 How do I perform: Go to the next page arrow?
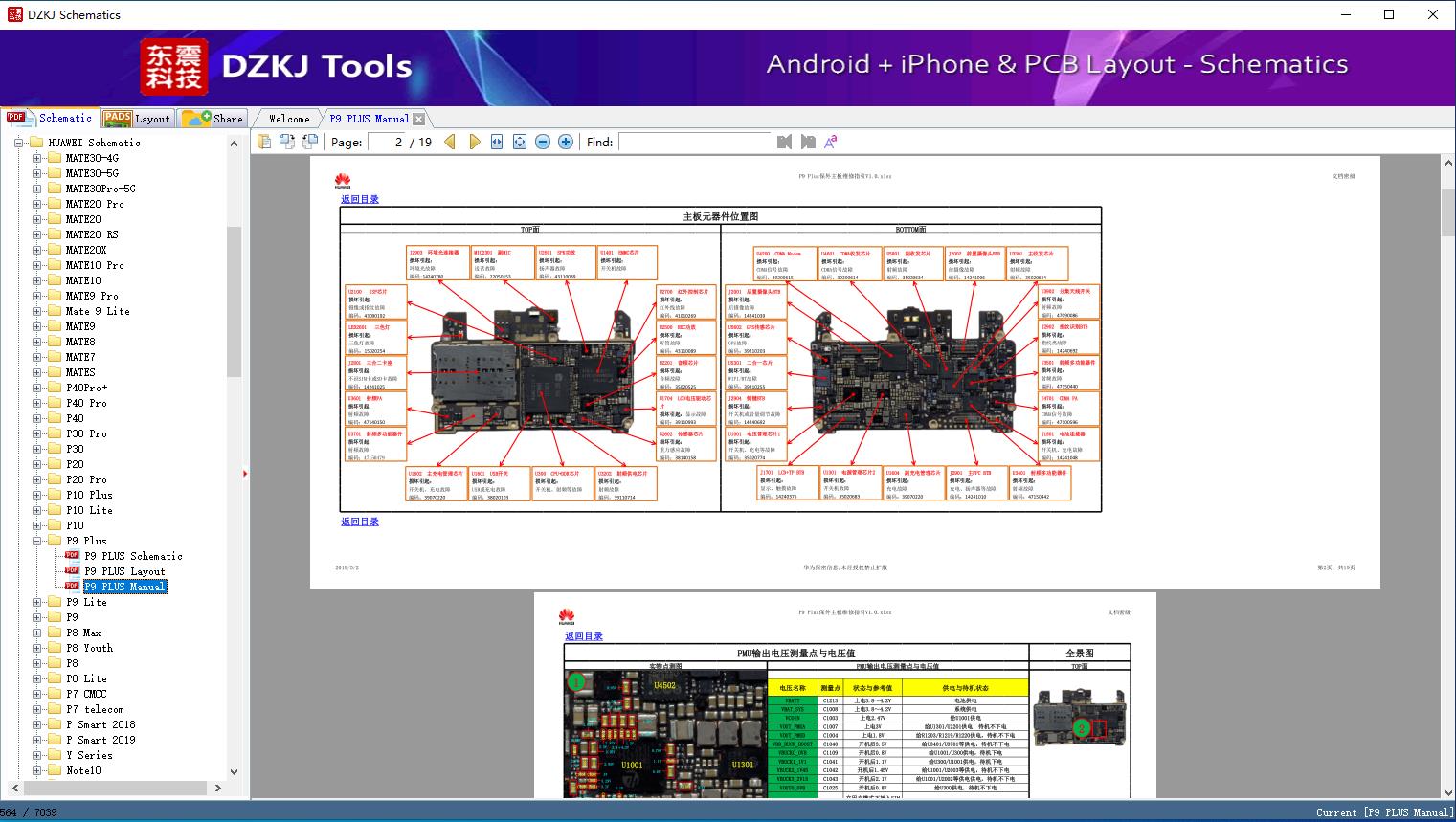(x=474, y=142)
